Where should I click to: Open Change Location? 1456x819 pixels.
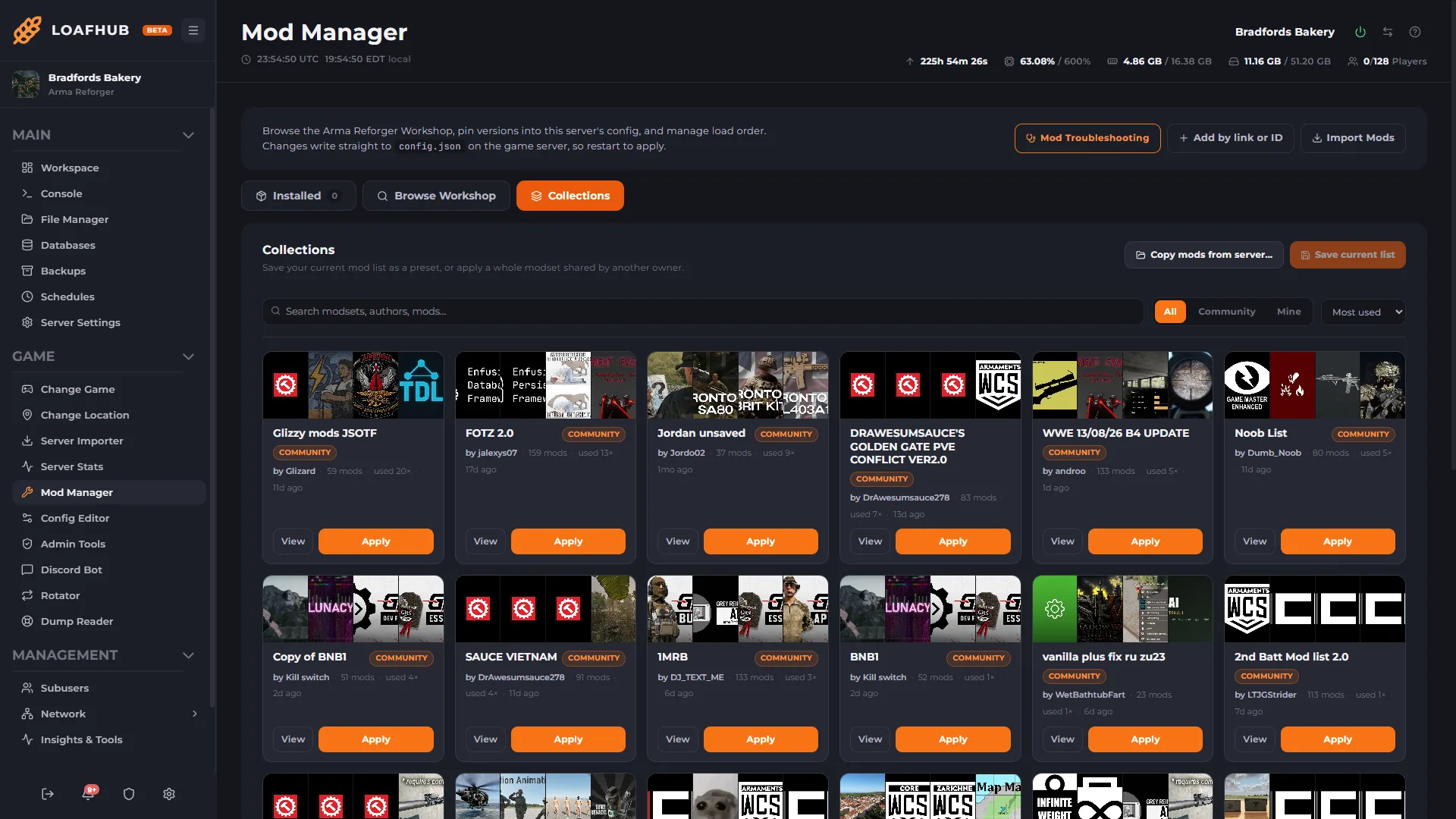click(x=109, y=415)
